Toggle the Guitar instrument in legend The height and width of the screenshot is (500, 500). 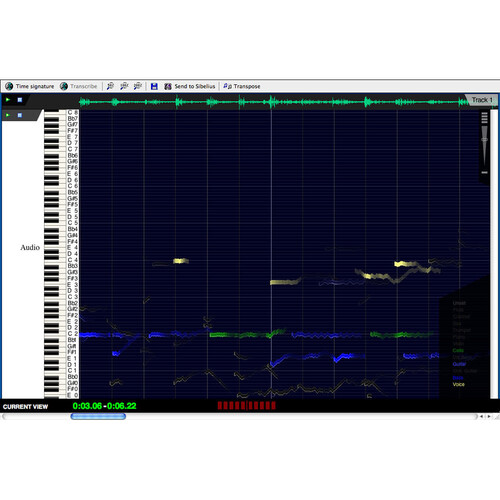pyautogui.click(x=459, y=364)
